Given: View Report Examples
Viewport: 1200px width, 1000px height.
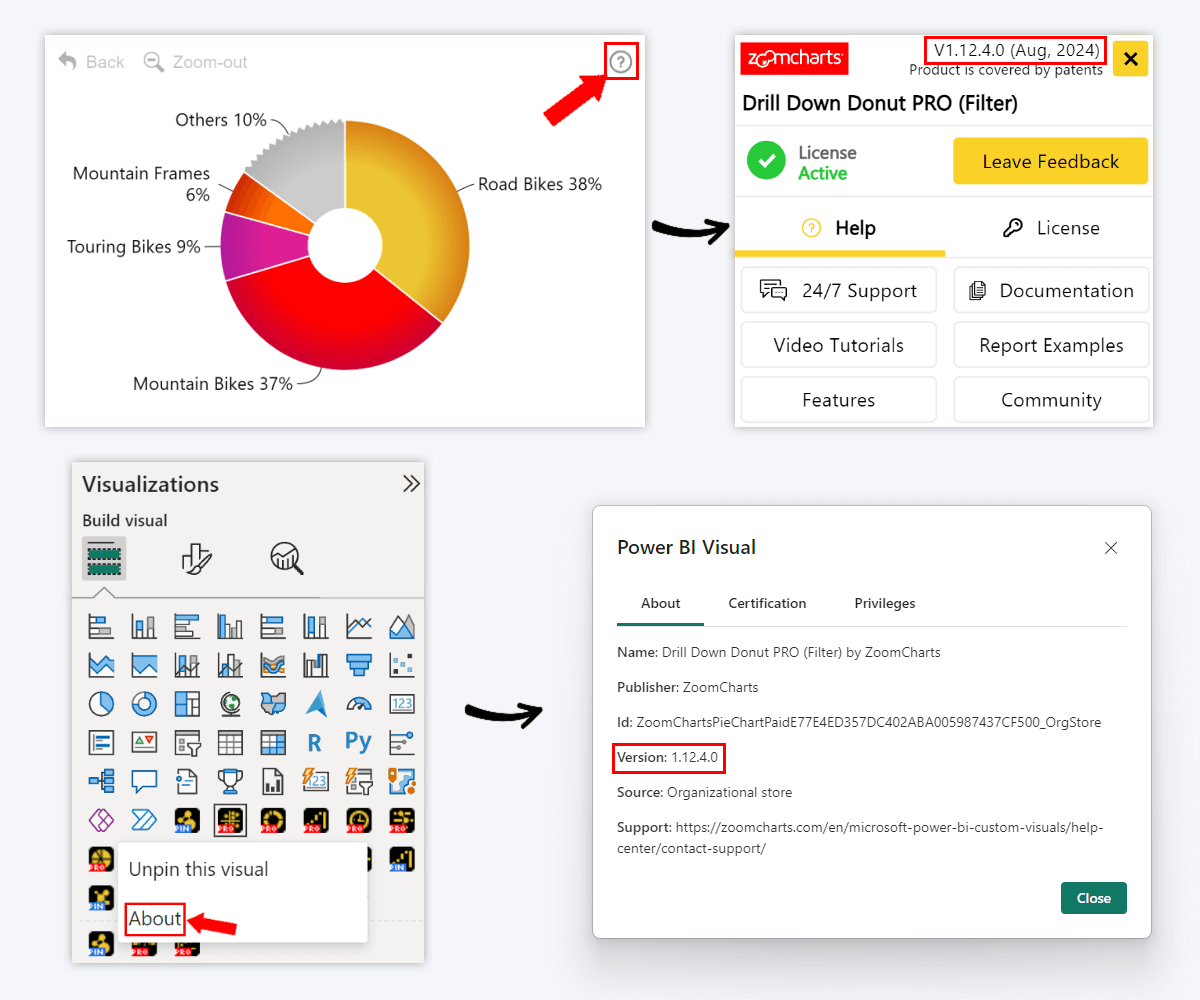Looking at the screenshot, I should coord(1051,345).
